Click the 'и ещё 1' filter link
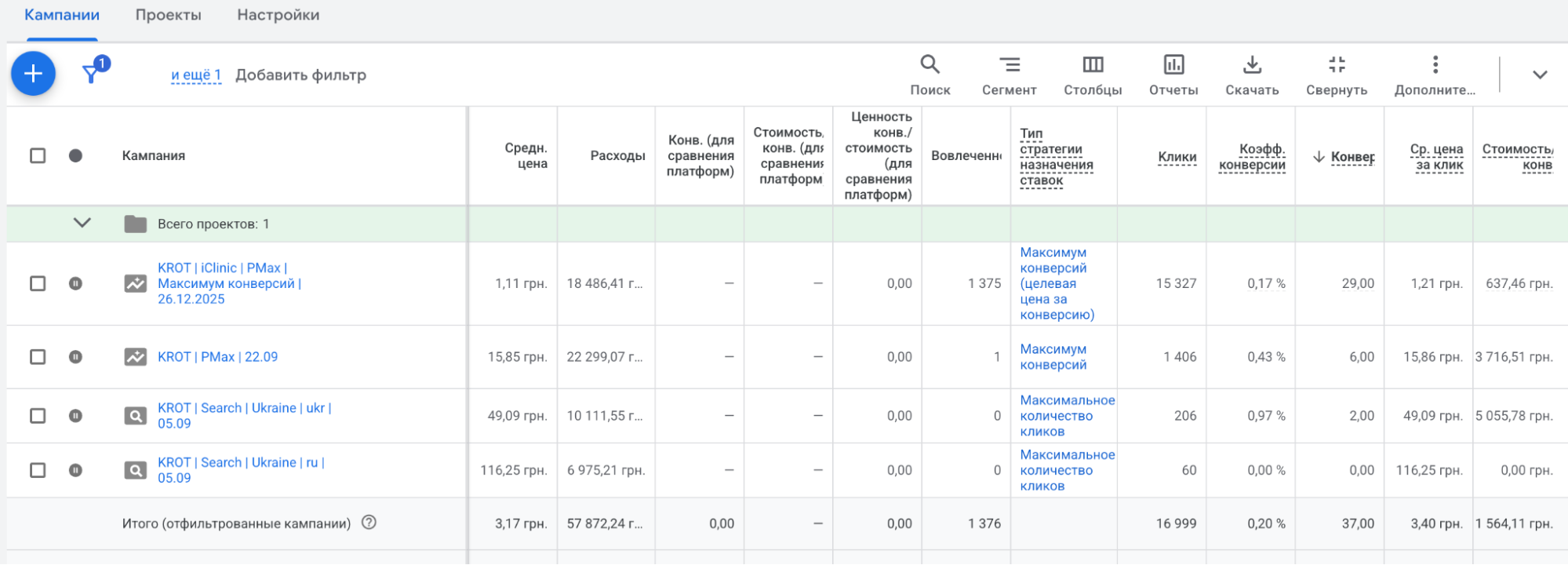 (x=196, y=75)
